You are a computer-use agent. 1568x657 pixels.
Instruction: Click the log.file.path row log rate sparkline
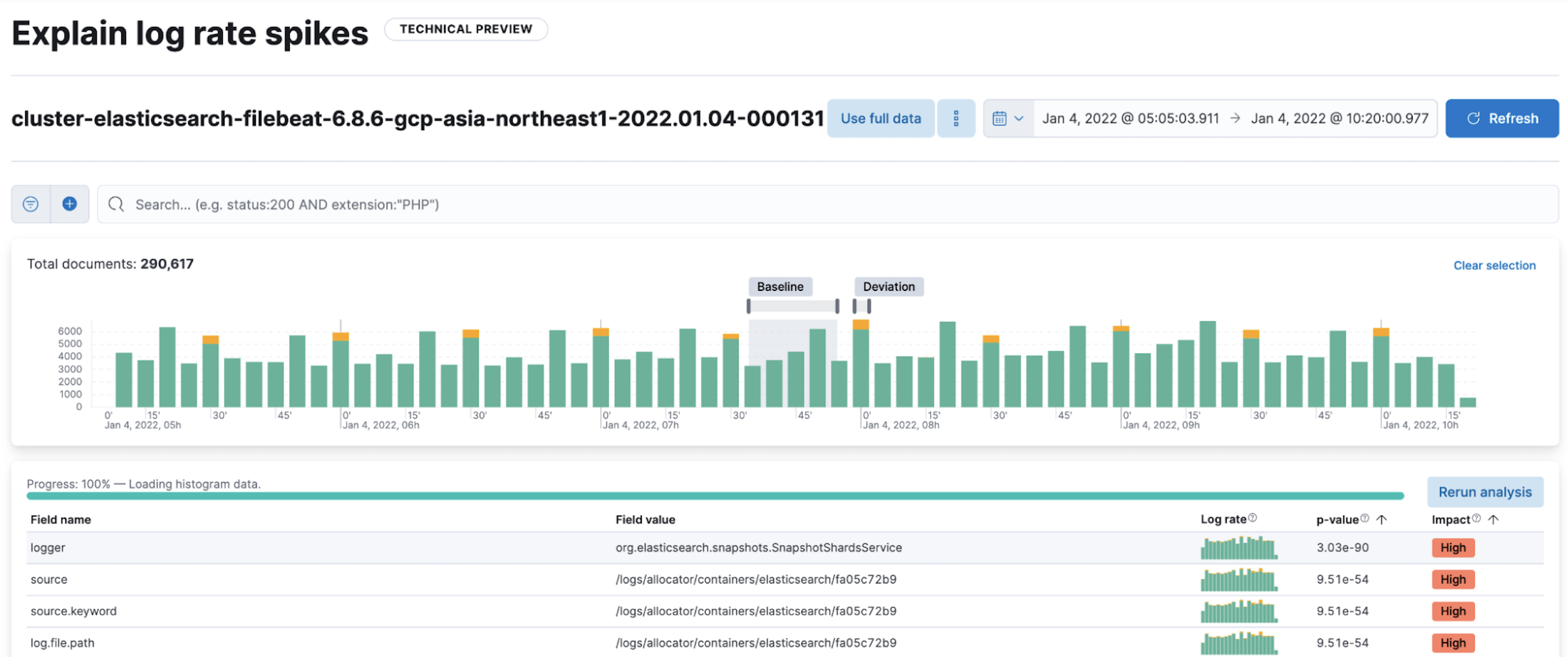tap(1238, 642)
